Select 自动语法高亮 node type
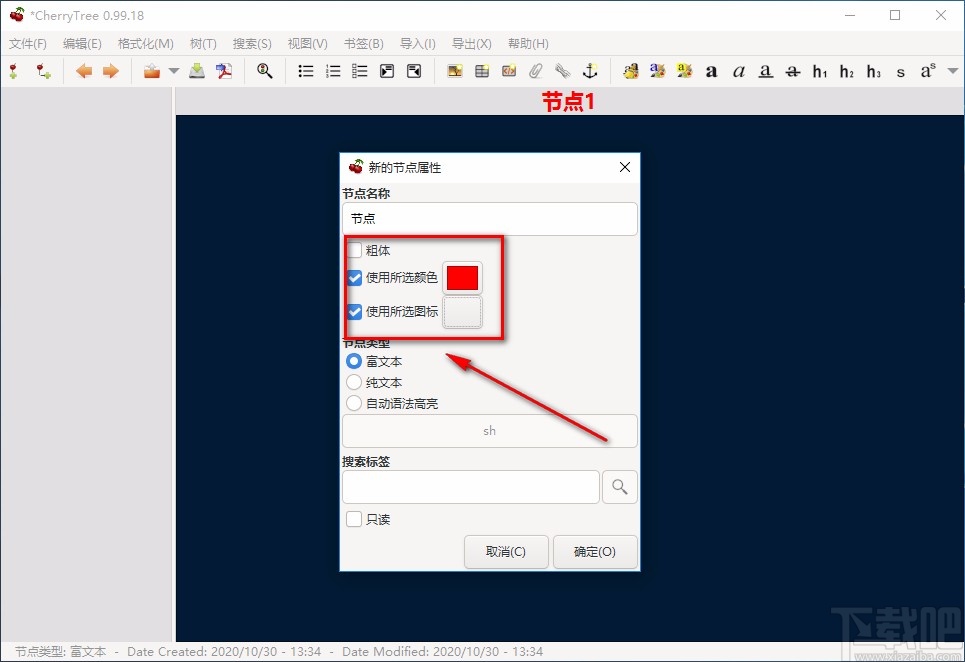965x662 pixels. (x=354, y=403)
